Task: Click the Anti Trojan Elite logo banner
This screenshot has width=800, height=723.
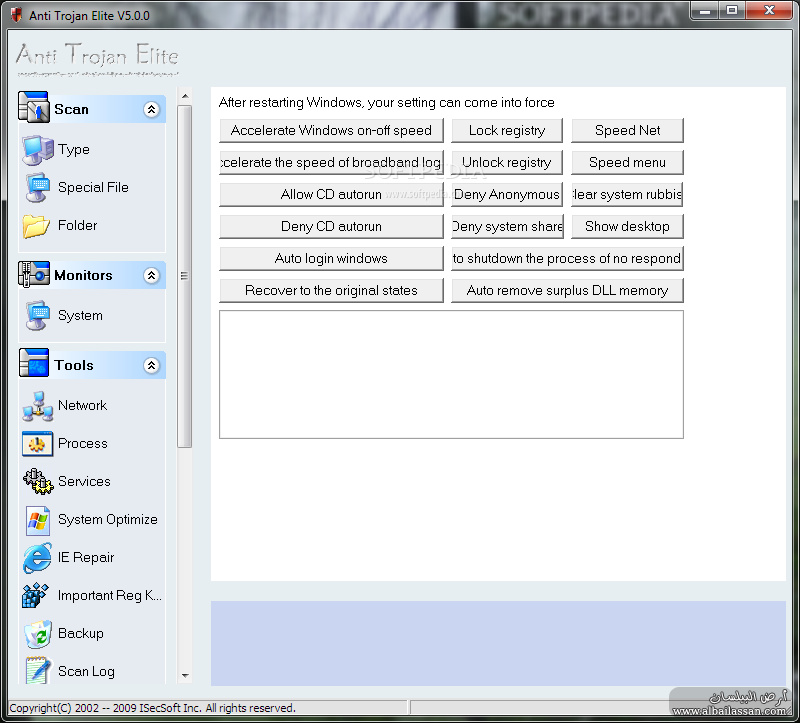Action: [x=97, y=59]
